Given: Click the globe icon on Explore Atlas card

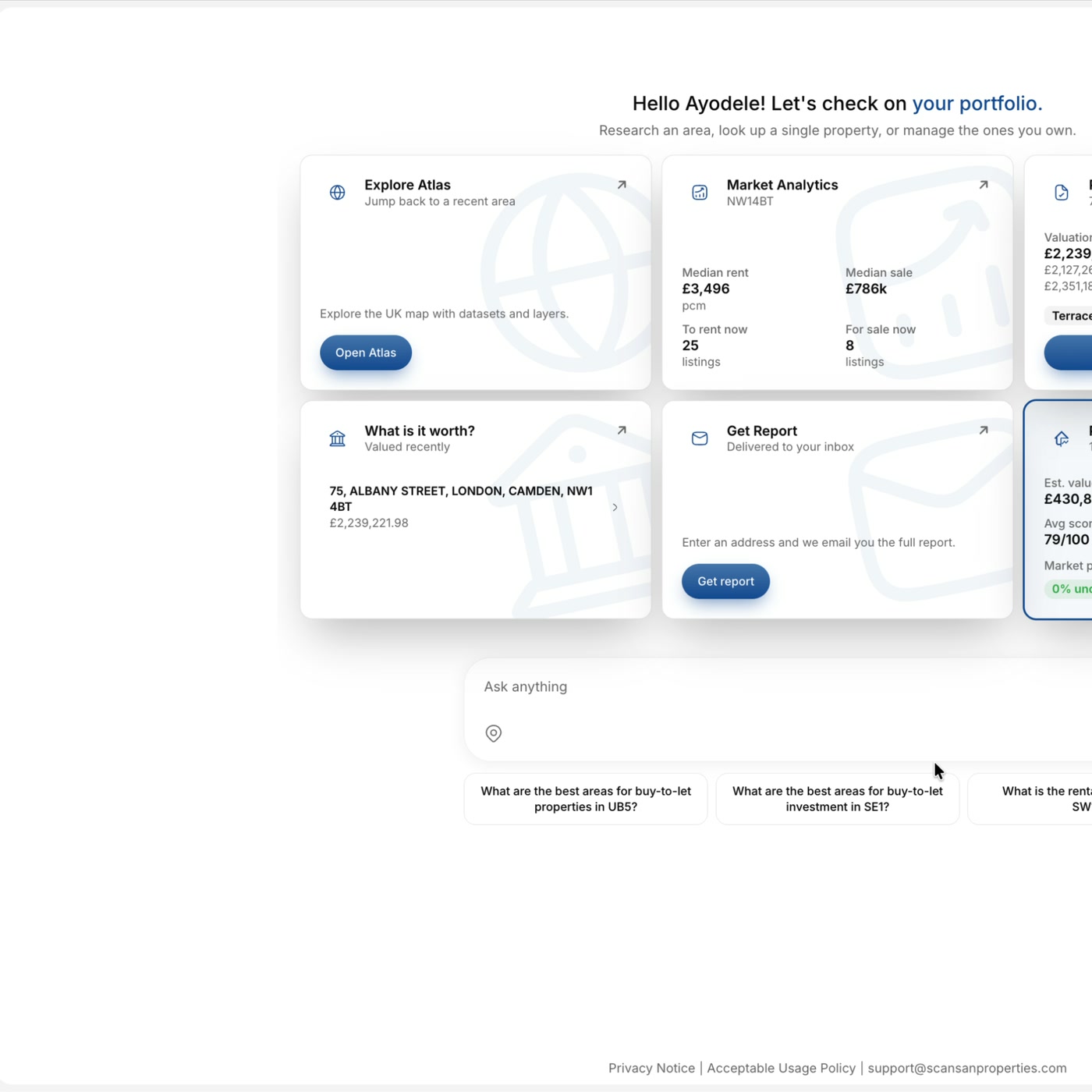Looking at the screenshot, I should click(x=337, y=193).
